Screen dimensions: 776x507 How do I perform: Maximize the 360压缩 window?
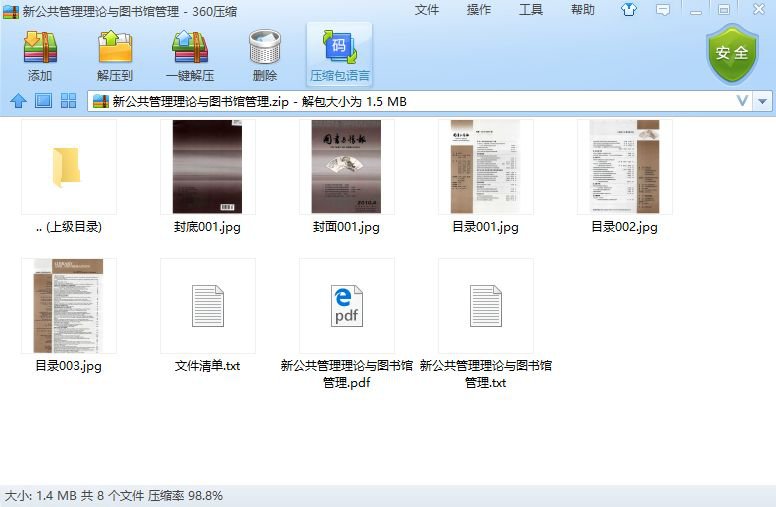[724, 9]
